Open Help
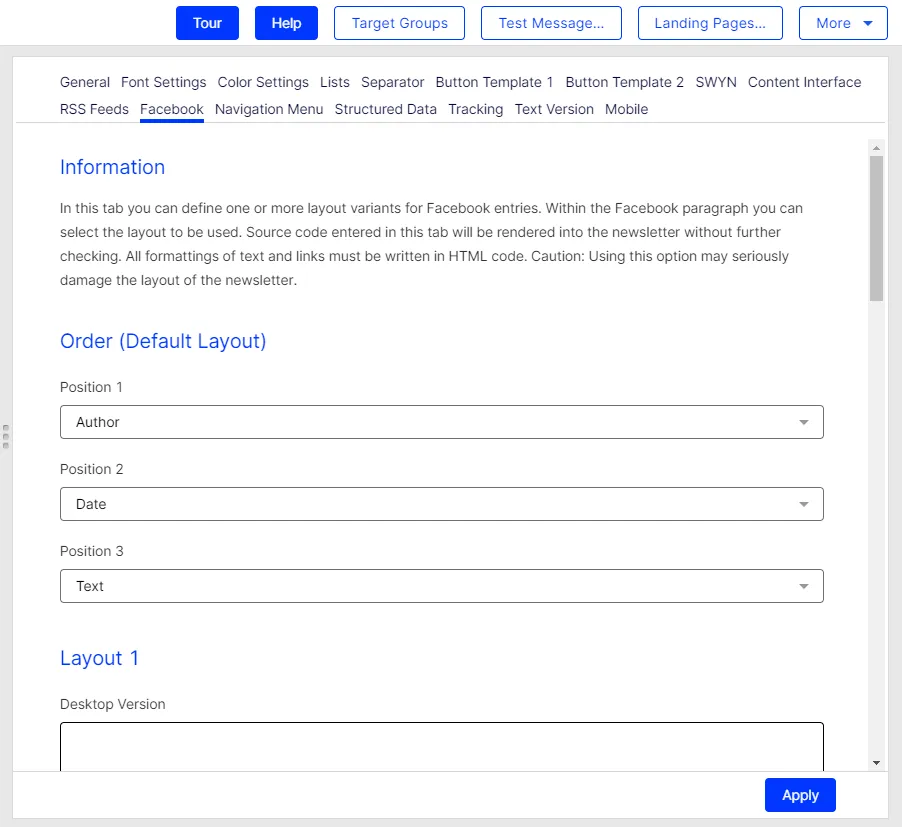902x827 pixels. (286, 23)
